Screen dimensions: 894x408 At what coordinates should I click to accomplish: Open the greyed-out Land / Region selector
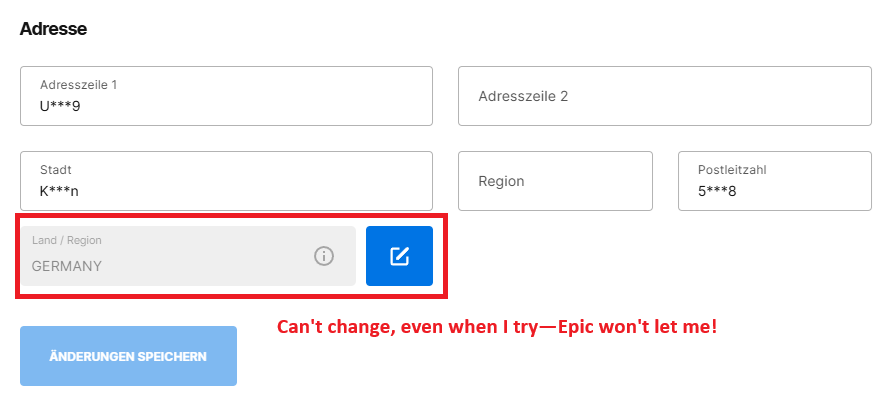189,256
